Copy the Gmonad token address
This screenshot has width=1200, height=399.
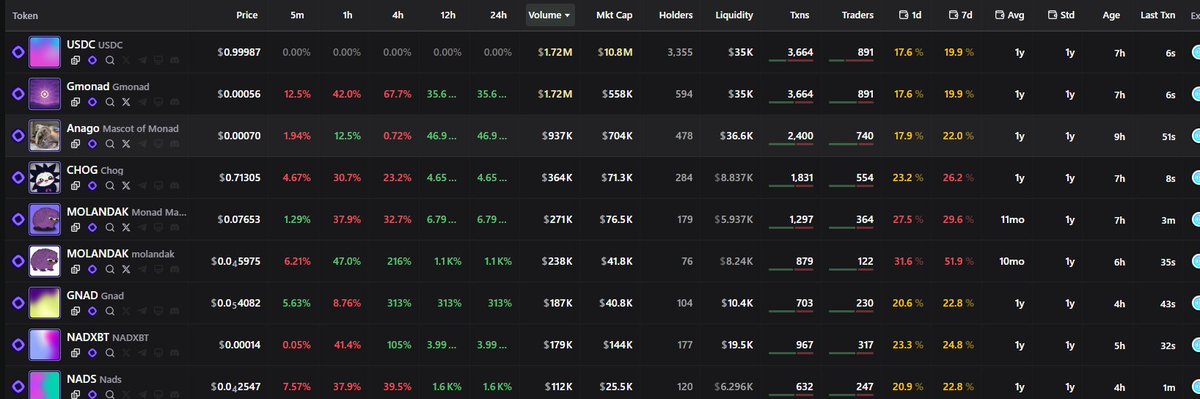pyautogui.click(x=75, y=102)
